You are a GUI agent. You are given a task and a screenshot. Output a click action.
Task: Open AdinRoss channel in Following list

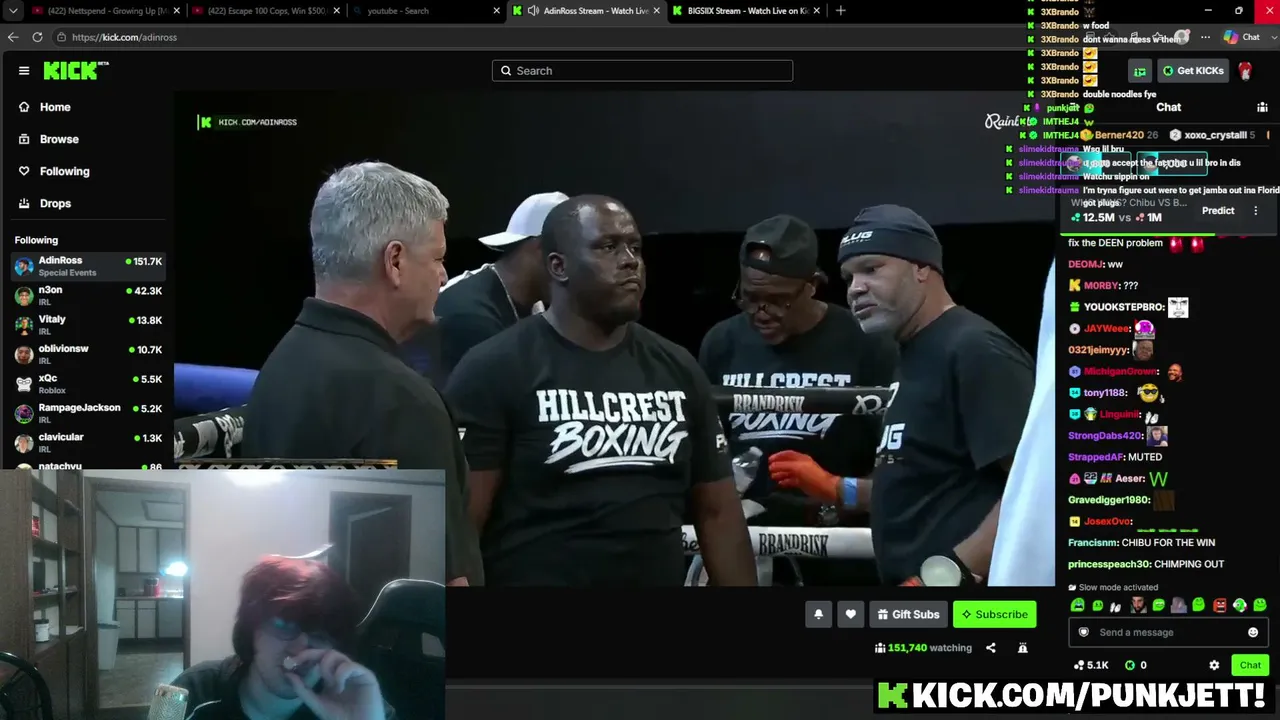coord(88,266)
